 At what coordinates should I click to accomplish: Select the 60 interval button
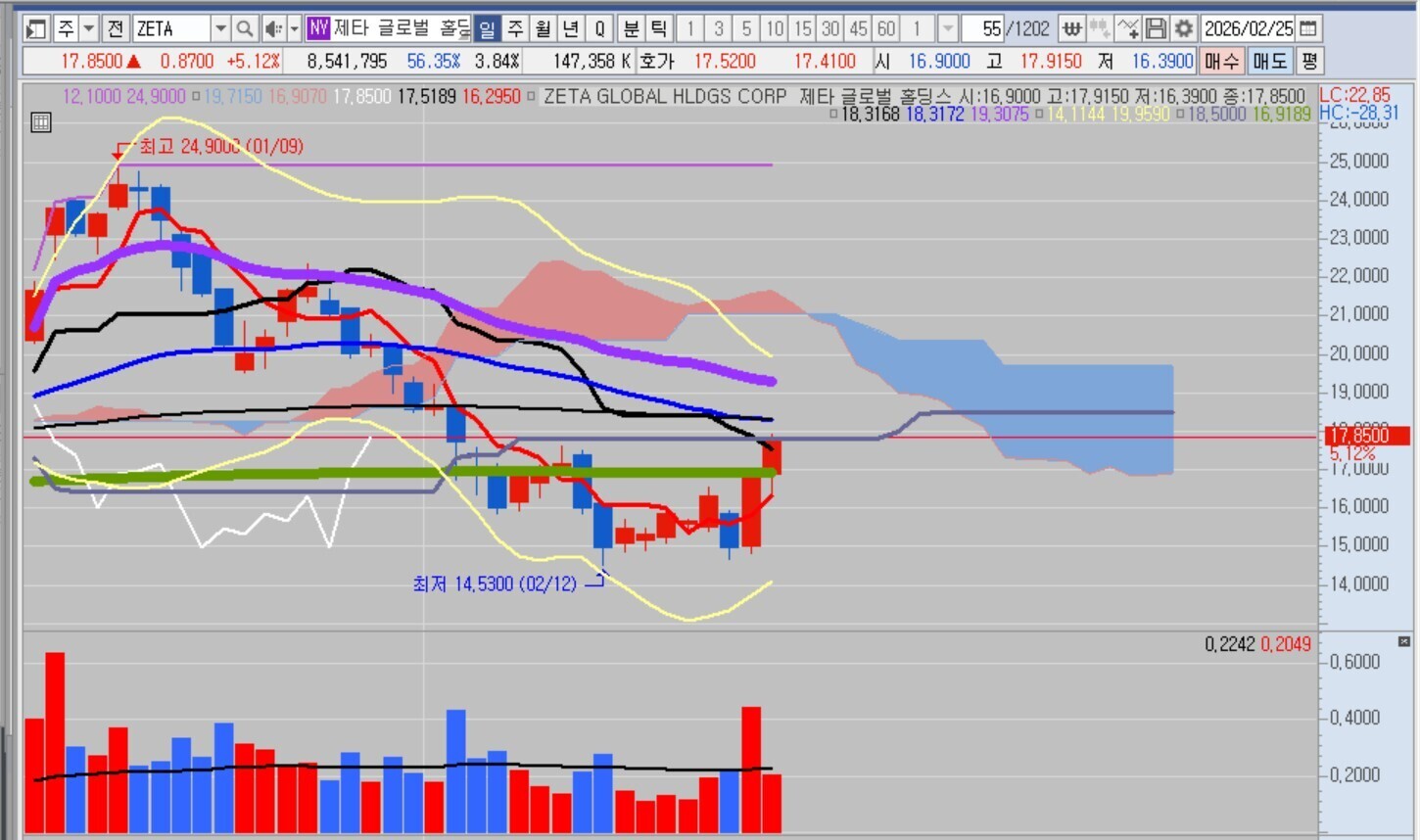tap(886, 28)
